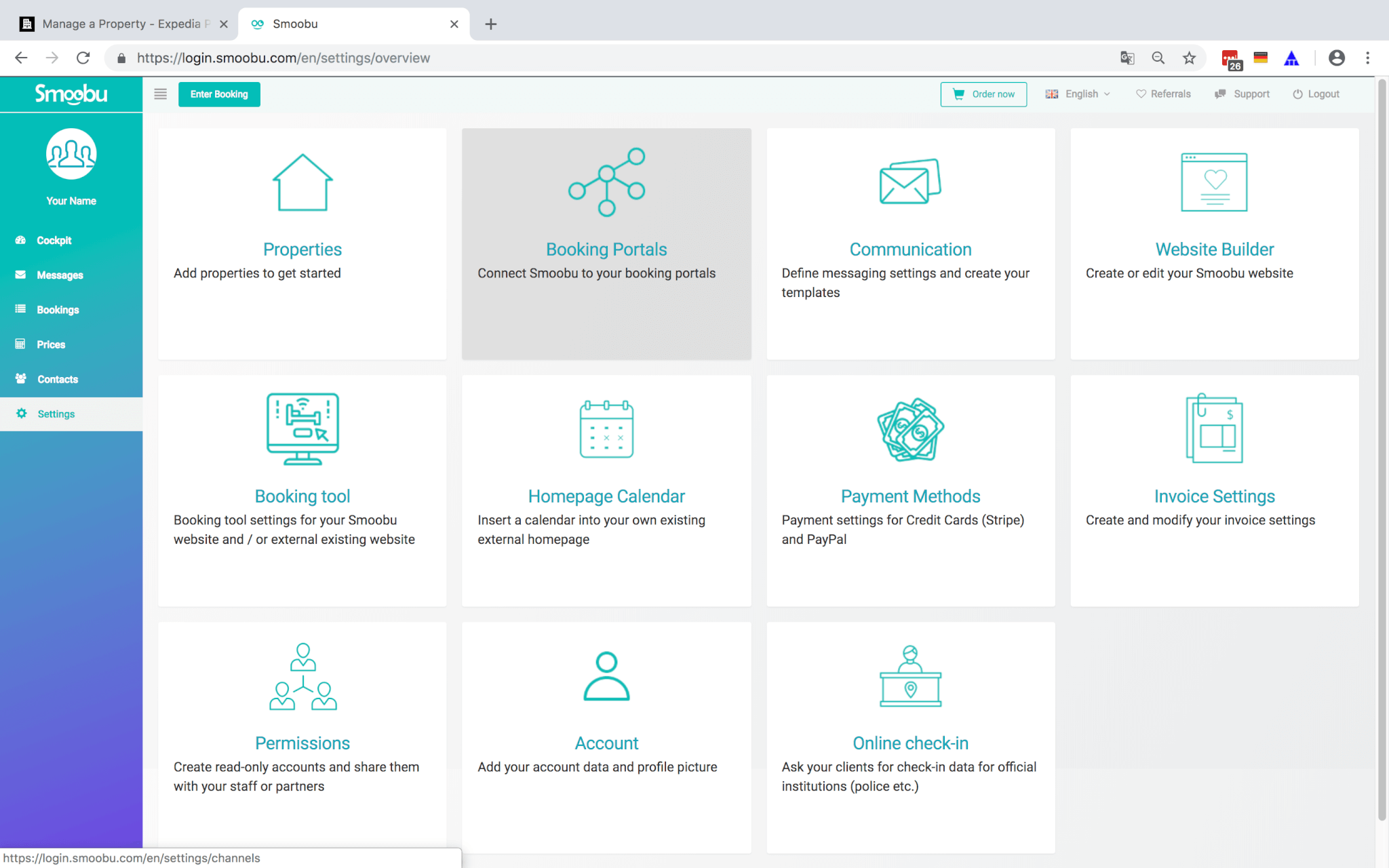The image size is (1389, 868).
Task: Click the Invoice Settings document icon
Action: click(1214, 429)
